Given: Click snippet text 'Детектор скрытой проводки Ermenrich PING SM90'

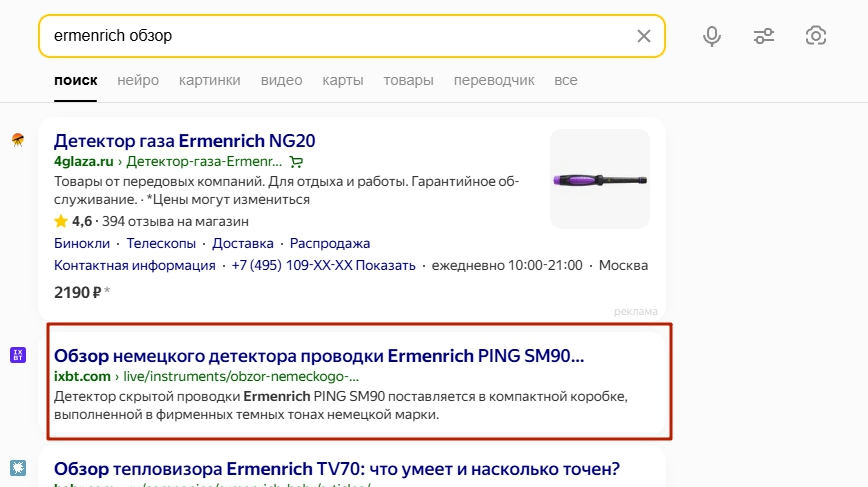Looking at the screenshot, I should [x=219, y=396].
